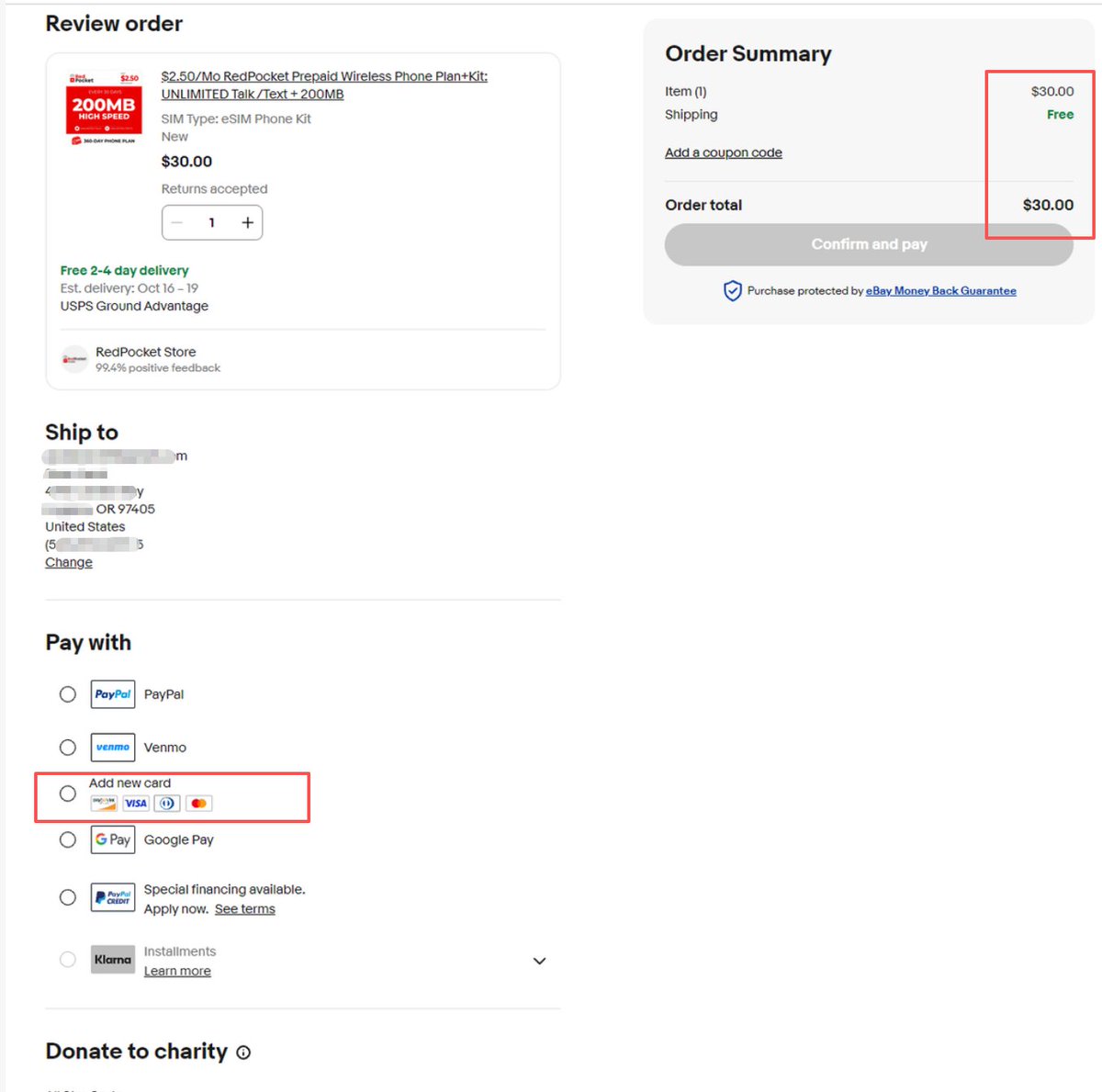
Task: Click the USPS Ground Advantage text
Action: 134,306
